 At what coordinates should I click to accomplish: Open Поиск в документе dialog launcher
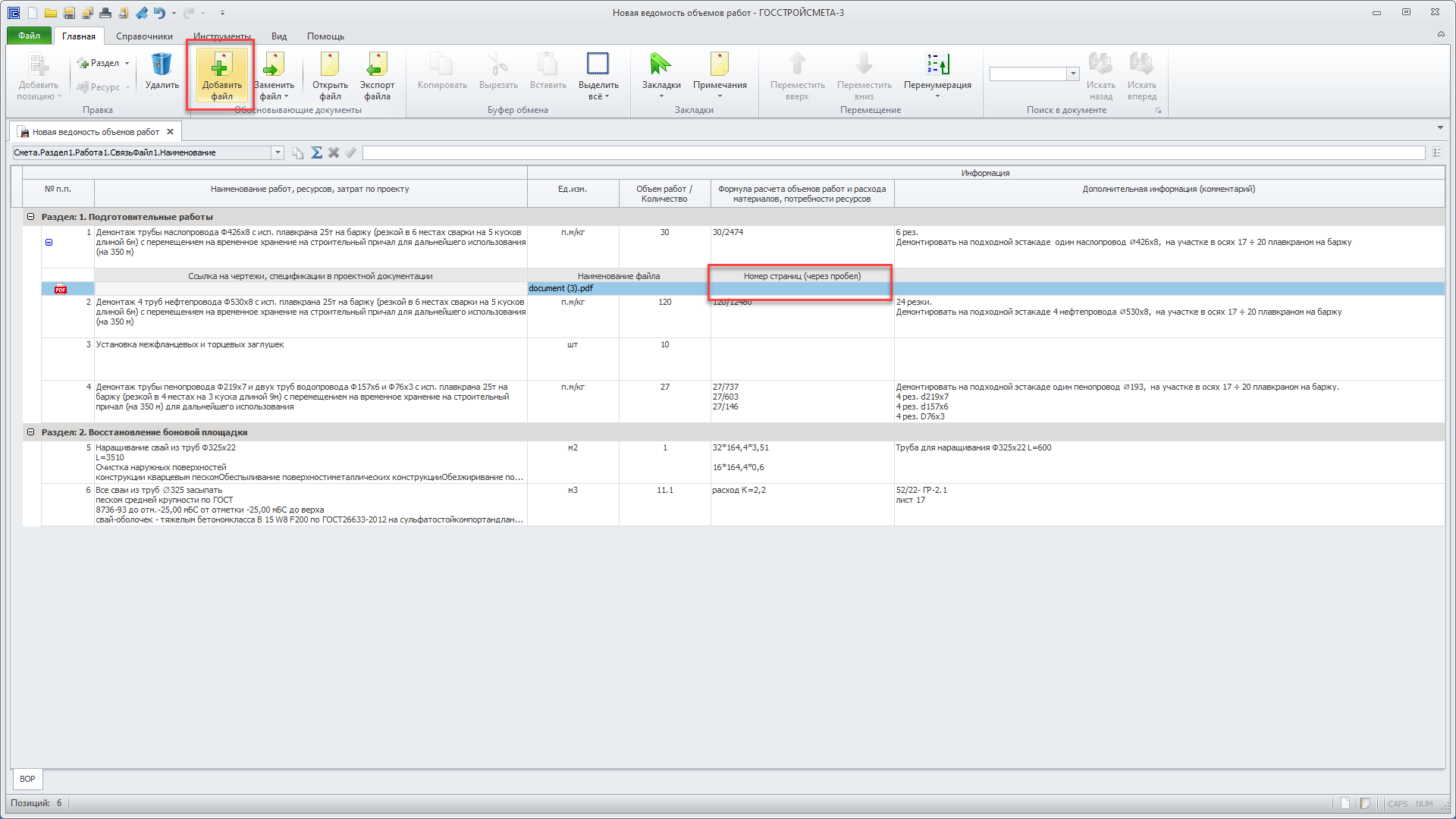point(1158,111)
